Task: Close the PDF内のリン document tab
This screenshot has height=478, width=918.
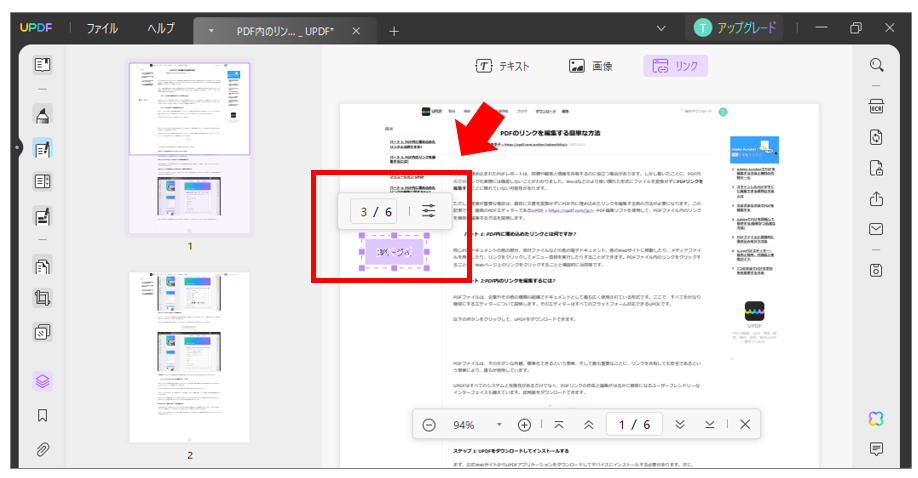Action: pos(356,31)
